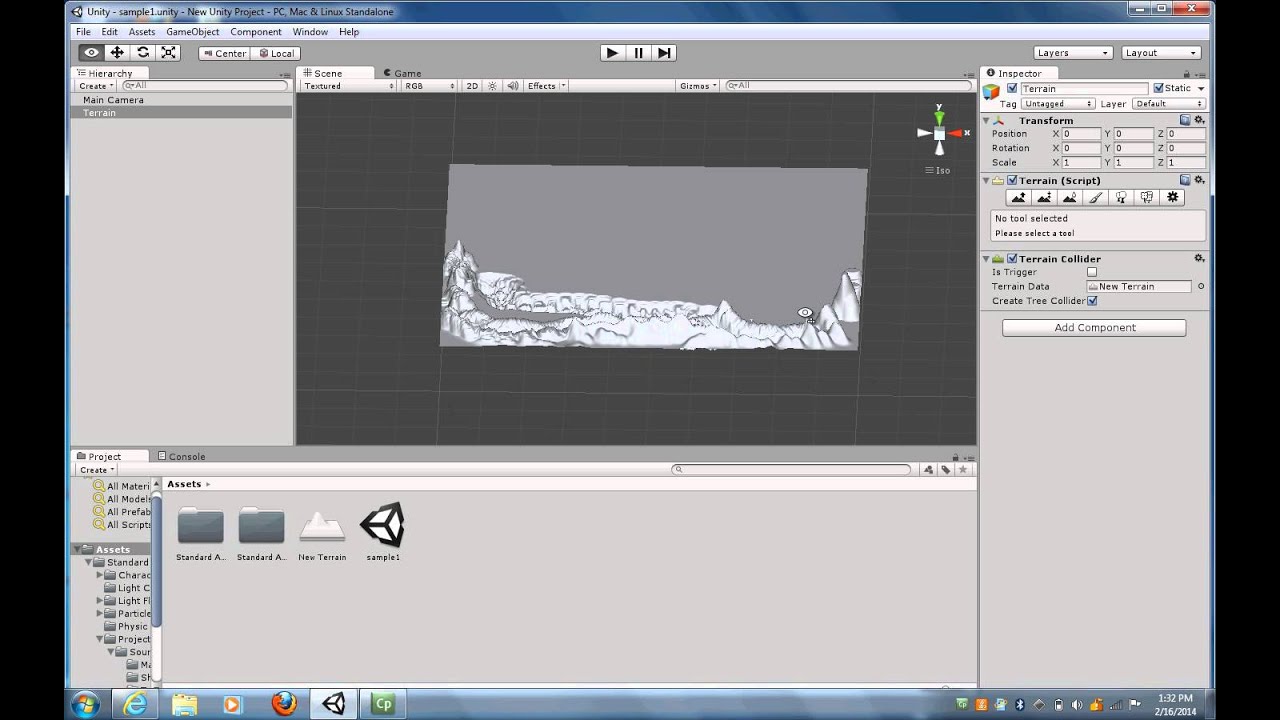Open the Help menu

349,32
